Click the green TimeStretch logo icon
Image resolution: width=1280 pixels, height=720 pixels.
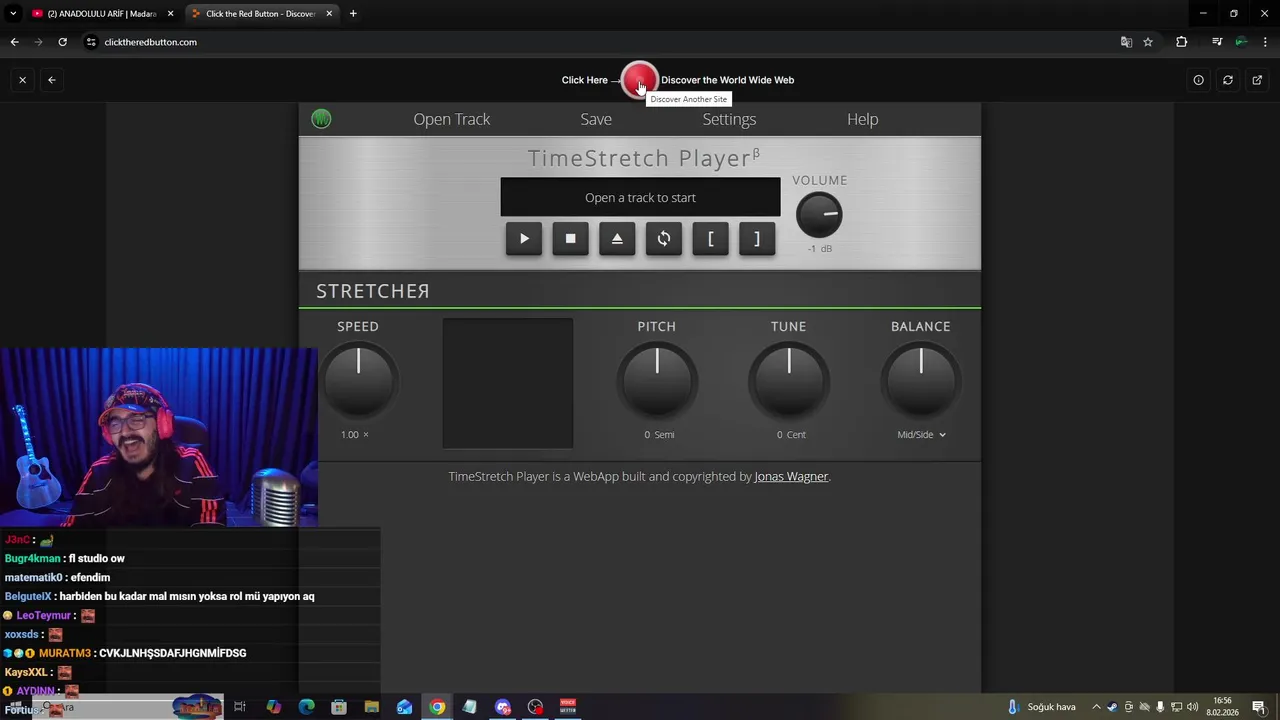point(321,119)
